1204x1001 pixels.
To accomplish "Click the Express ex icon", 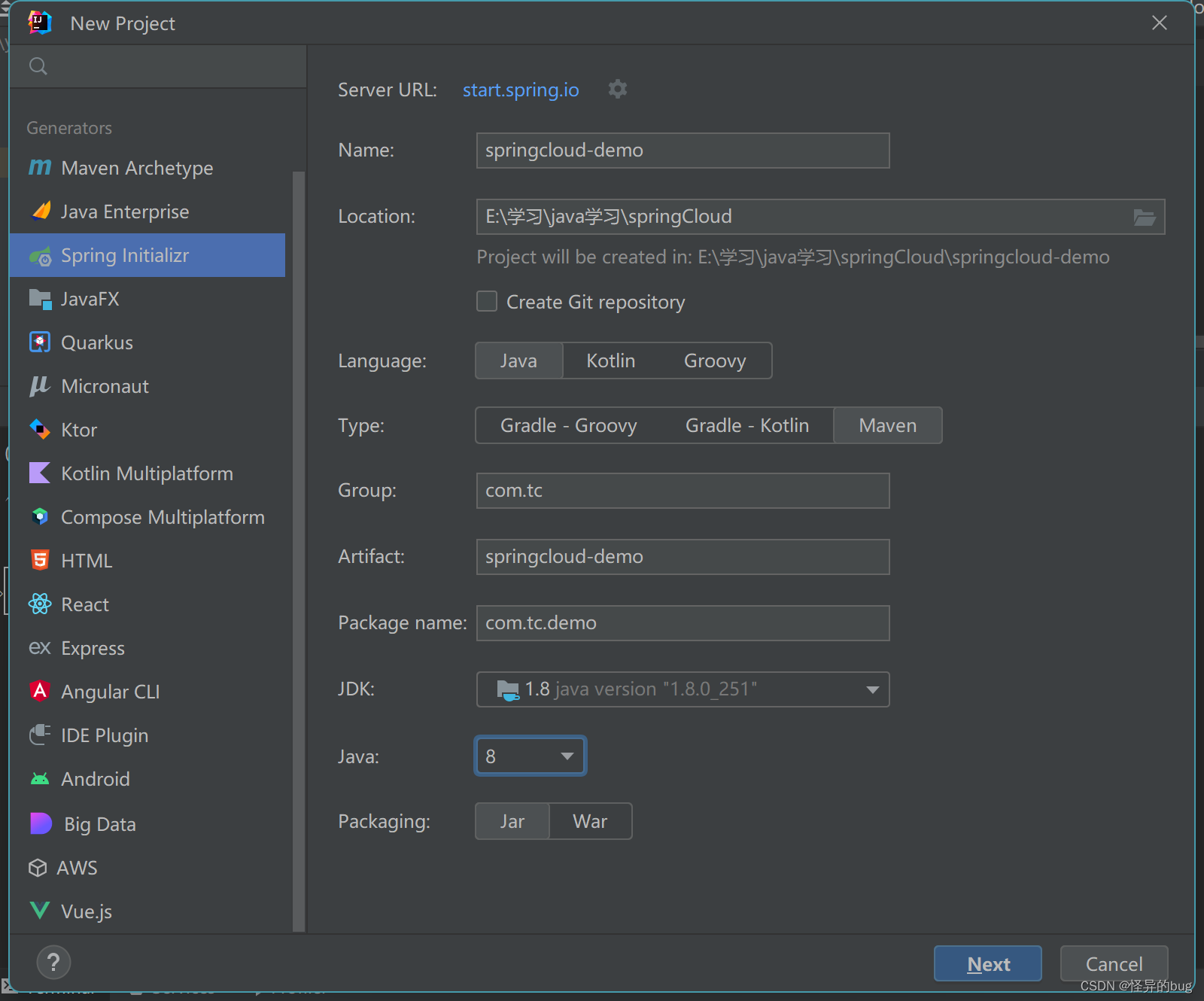I will [x=40, y=648].
